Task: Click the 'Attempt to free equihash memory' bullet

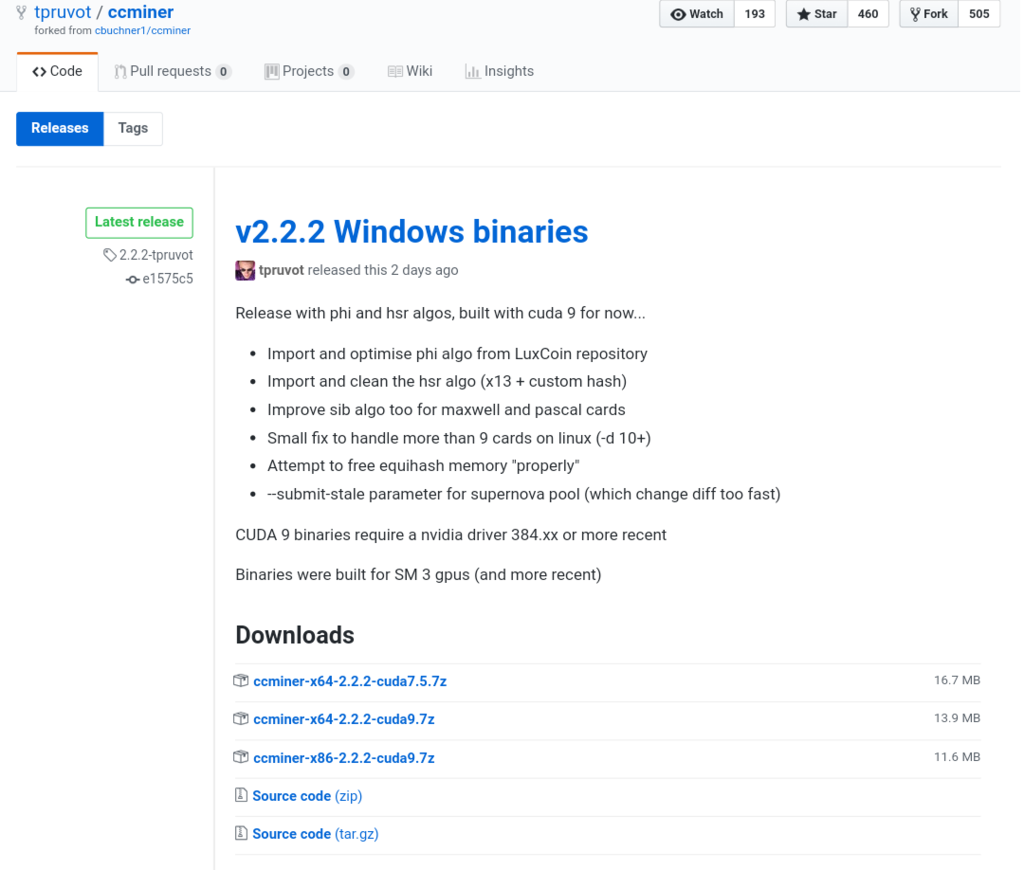Action: 423,465
